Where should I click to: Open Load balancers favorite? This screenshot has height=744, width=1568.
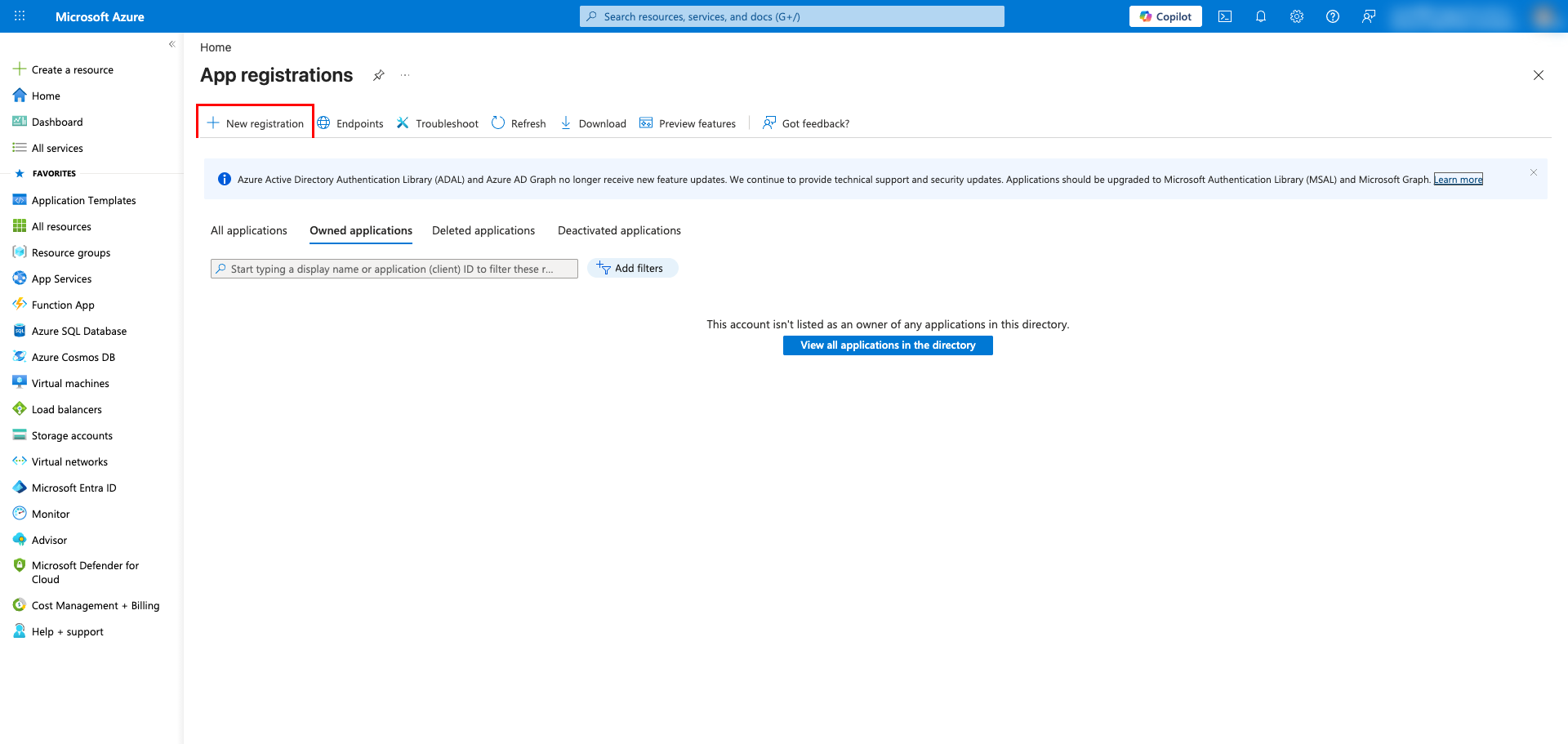pos(67,409)
